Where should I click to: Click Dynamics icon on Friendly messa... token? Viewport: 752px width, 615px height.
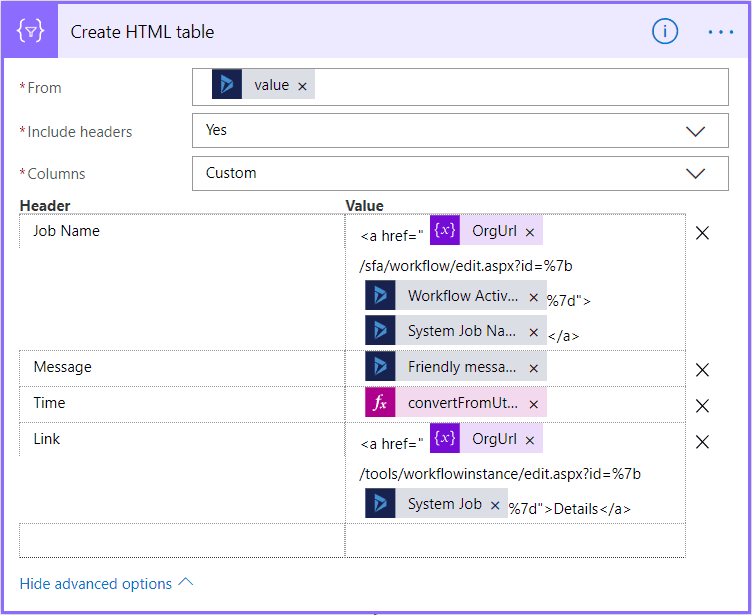(380, 366)
